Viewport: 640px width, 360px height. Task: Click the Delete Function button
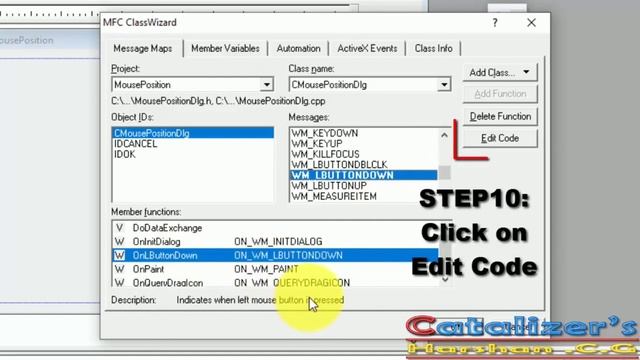[500, 116]
